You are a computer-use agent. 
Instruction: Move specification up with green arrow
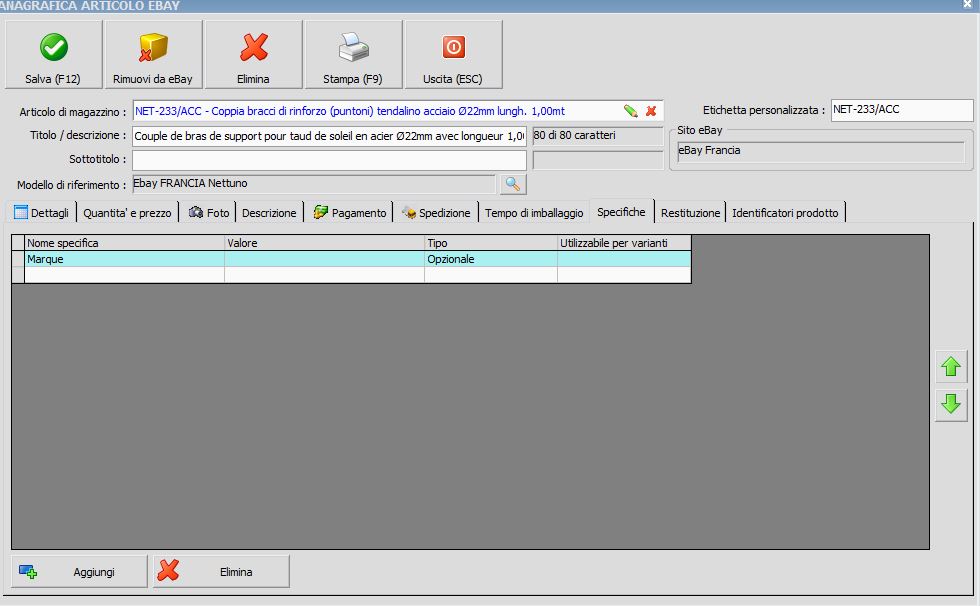click(x=951, y=367)
